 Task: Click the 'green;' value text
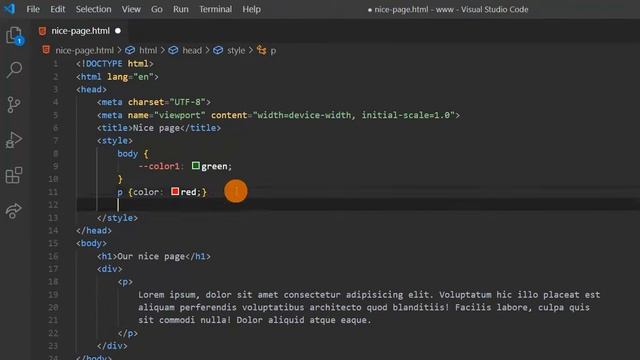tap(216, 167)
